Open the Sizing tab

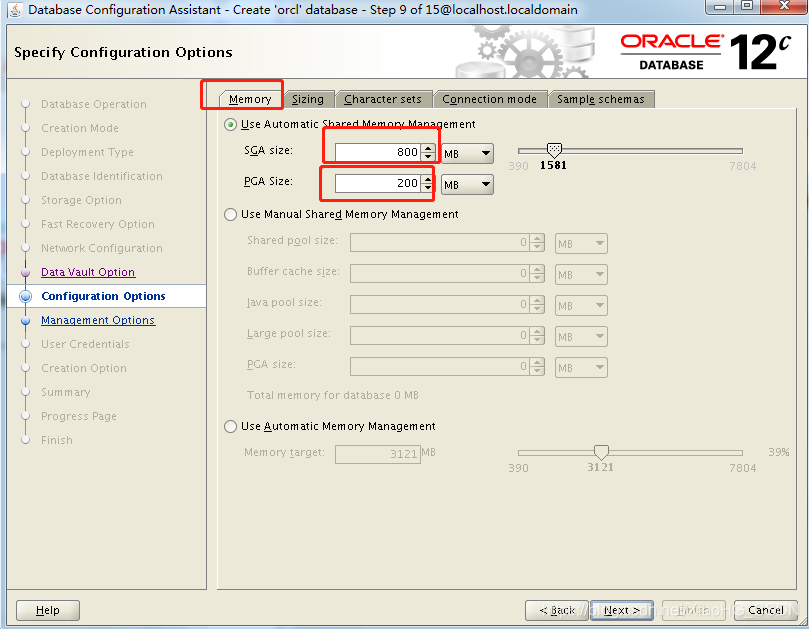[308, 99]
